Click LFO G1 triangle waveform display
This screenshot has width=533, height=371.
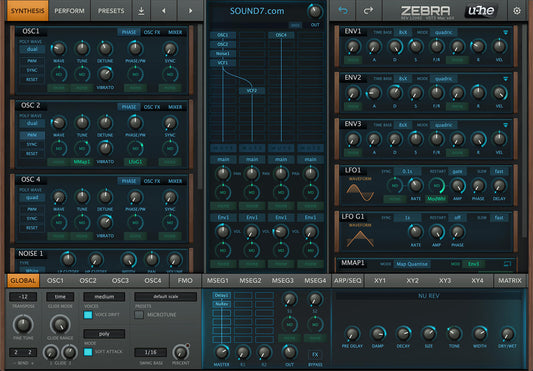(x=360, y=239)
